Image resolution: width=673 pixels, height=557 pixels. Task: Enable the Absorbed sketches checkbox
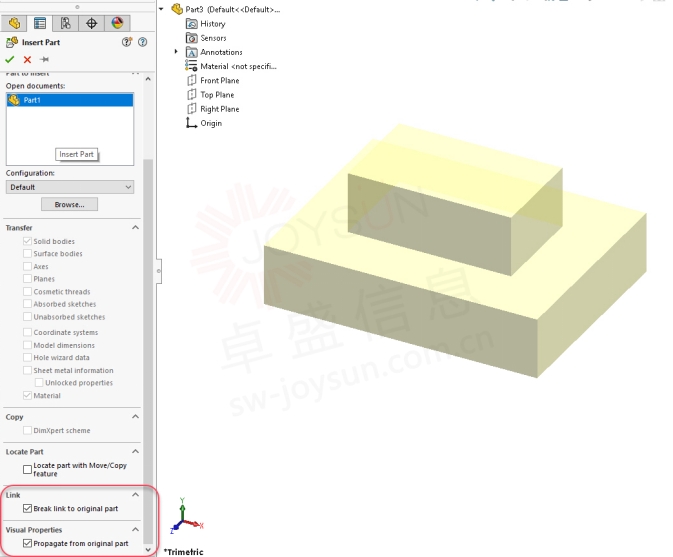[27, 304]
